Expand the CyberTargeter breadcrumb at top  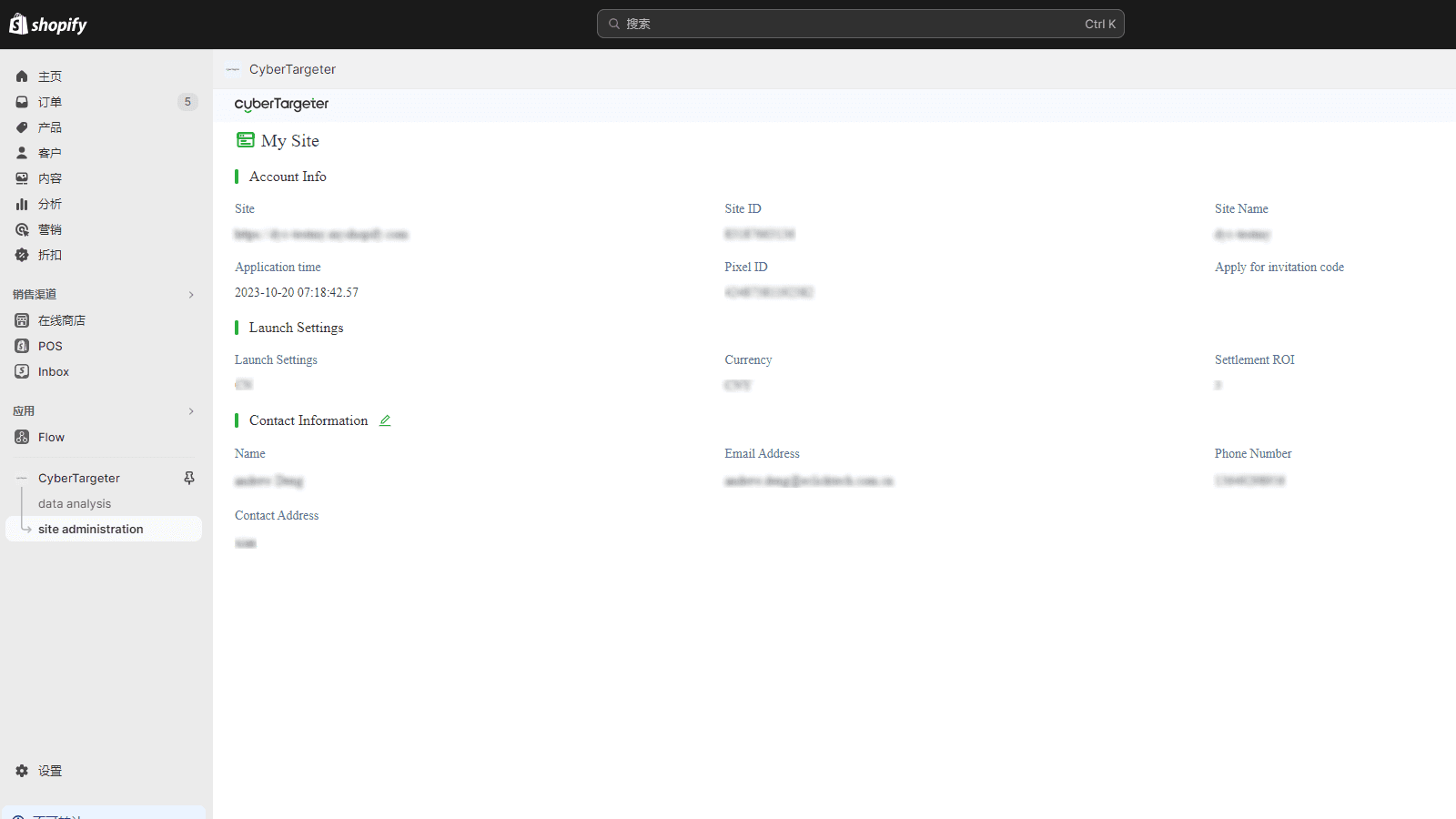(293, 69)
